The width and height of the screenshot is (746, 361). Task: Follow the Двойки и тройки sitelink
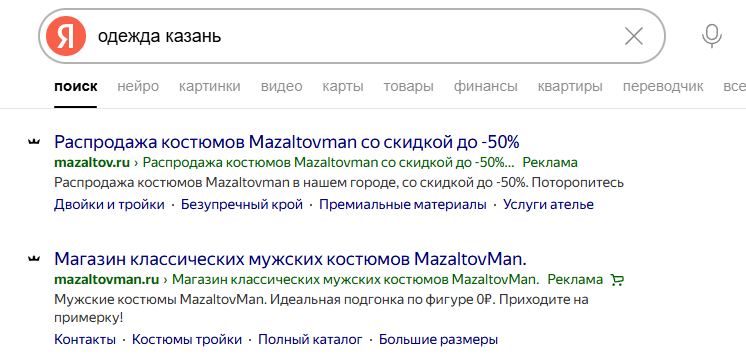[109, 205]
